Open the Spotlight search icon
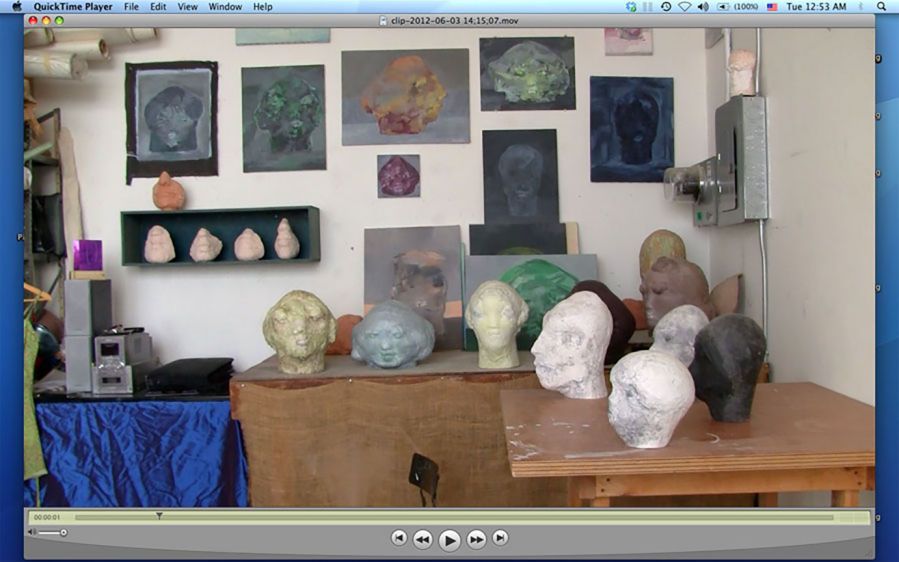 coord(882,7)
